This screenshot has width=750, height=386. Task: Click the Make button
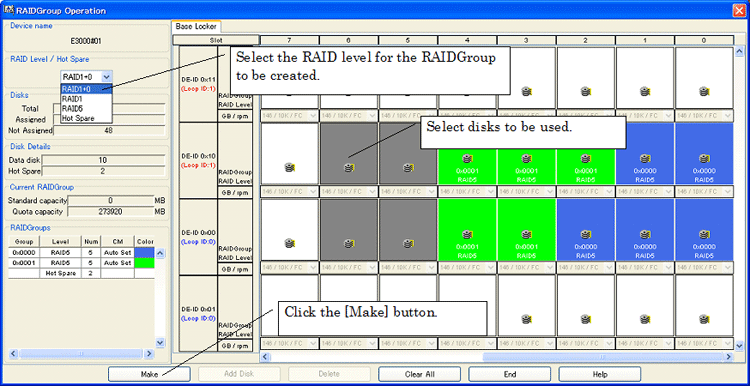149,374
